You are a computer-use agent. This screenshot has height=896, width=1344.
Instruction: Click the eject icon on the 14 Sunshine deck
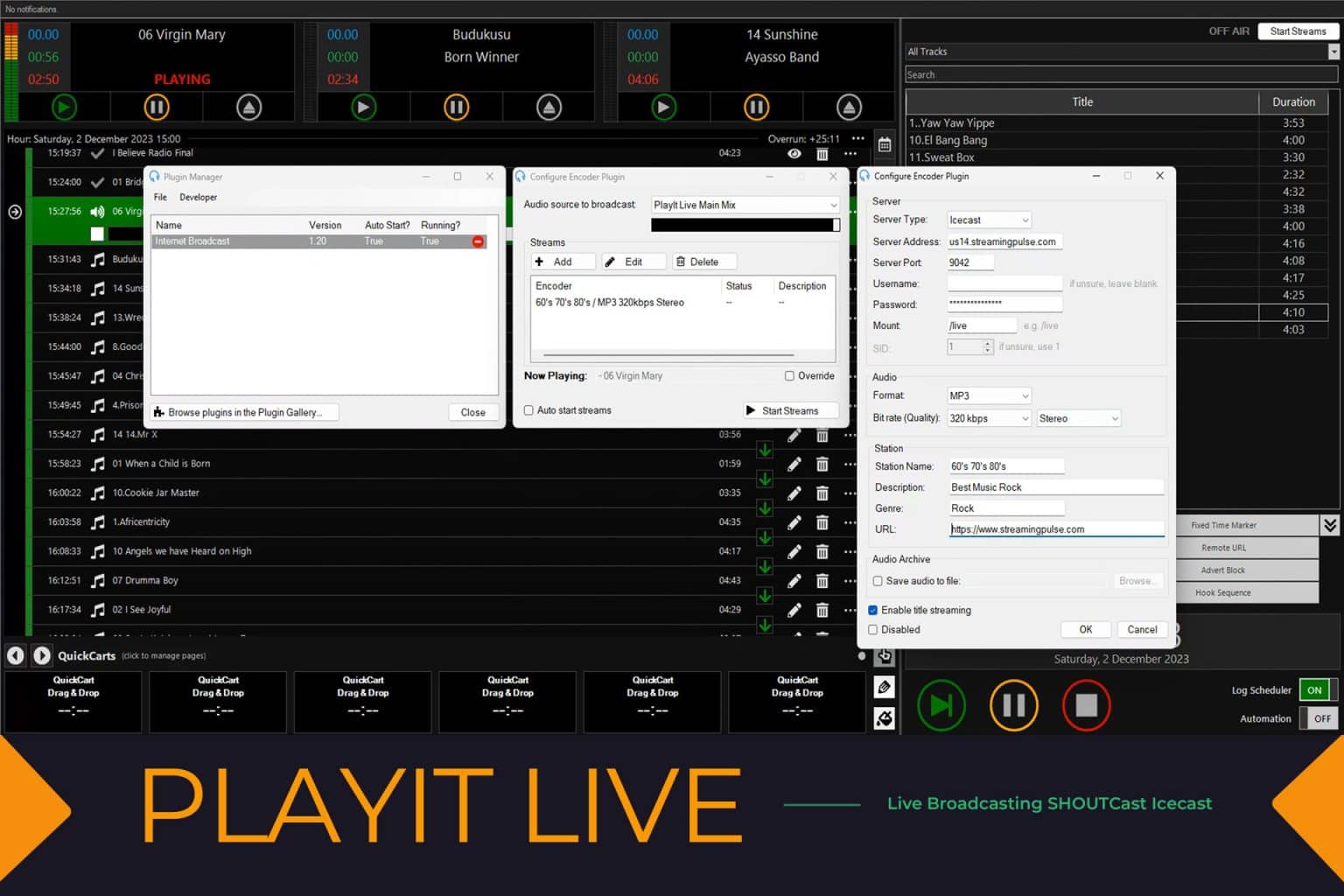pyautogui.click(x=850, y=107)
